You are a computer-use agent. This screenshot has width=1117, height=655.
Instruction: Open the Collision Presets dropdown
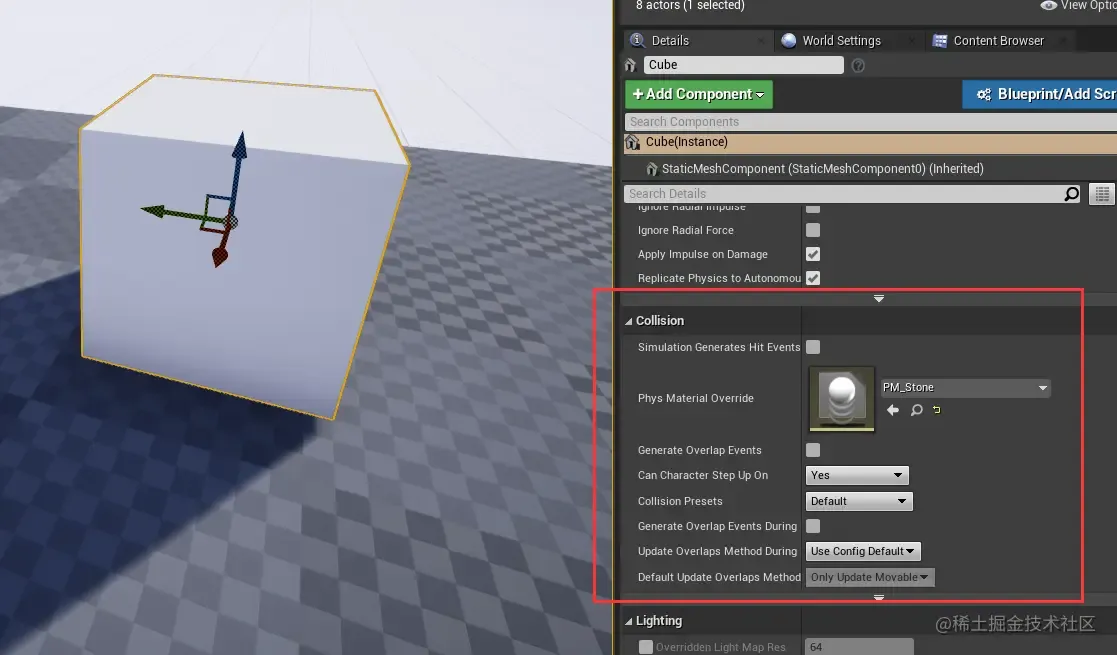(858, 501)
